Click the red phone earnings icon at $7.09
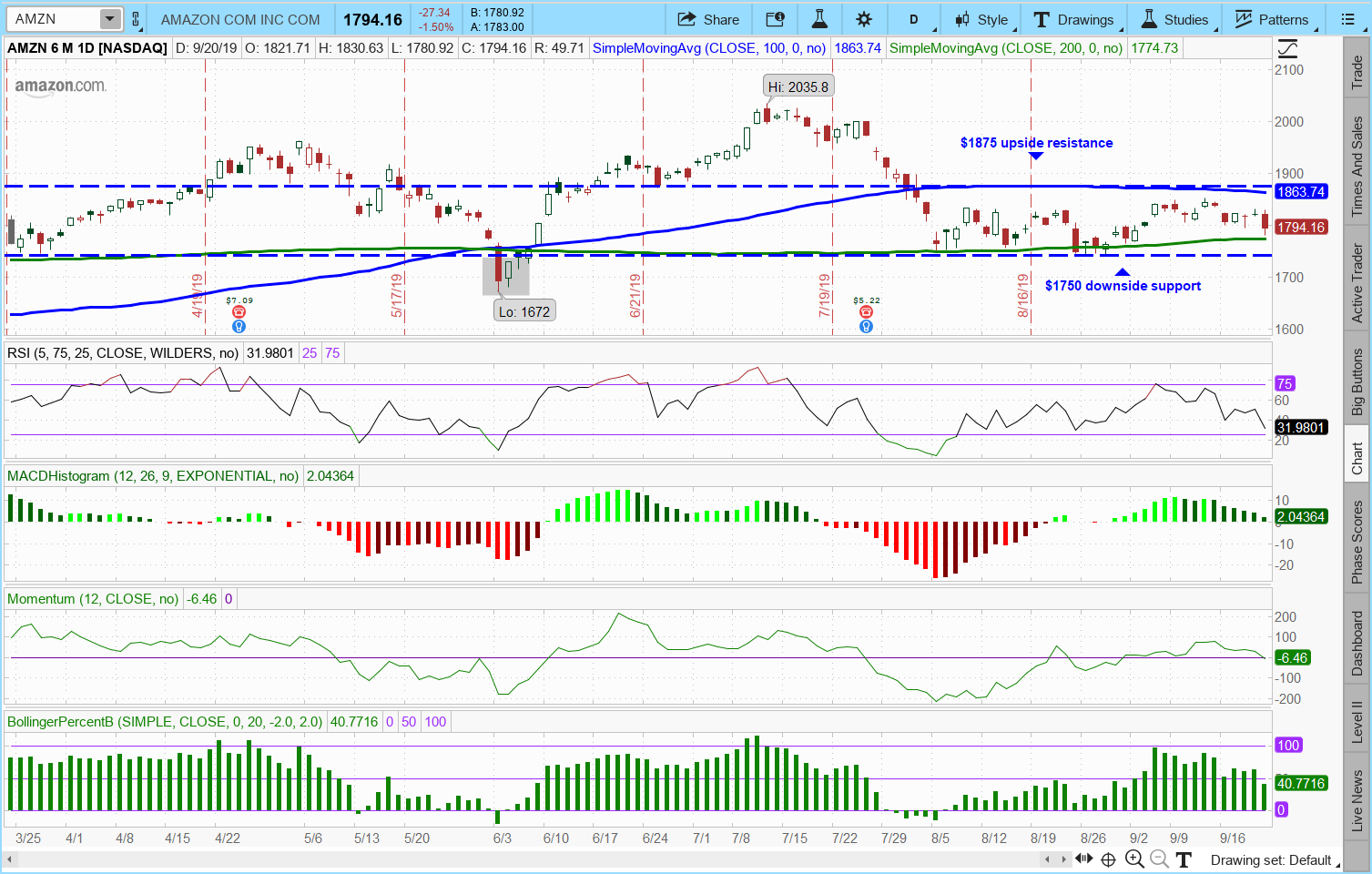This screenshot has width=1372, height=874. pyautogui.click(x=239, y=312)
